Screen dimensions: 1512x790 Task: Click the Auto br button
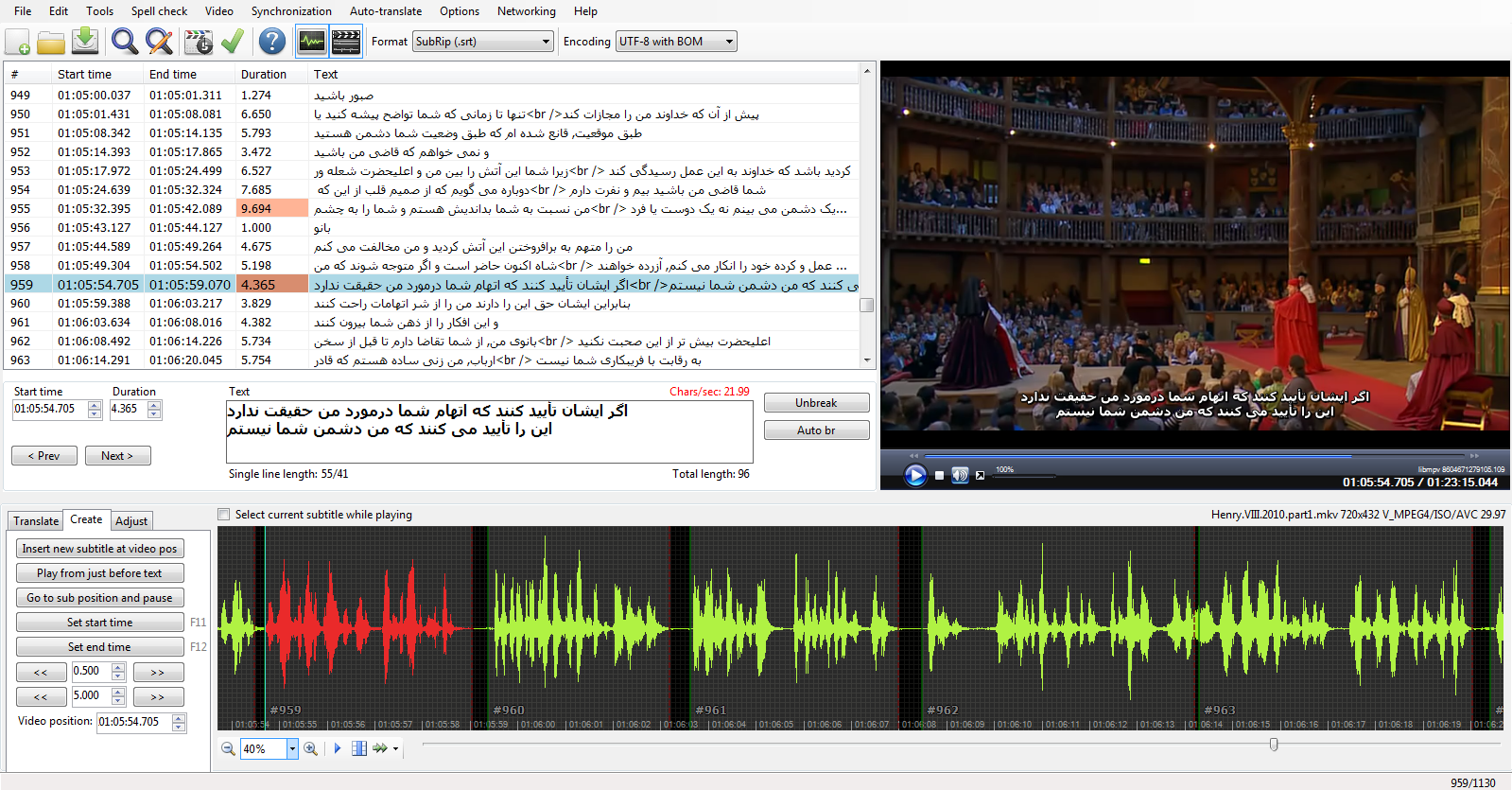click(816, 430)
